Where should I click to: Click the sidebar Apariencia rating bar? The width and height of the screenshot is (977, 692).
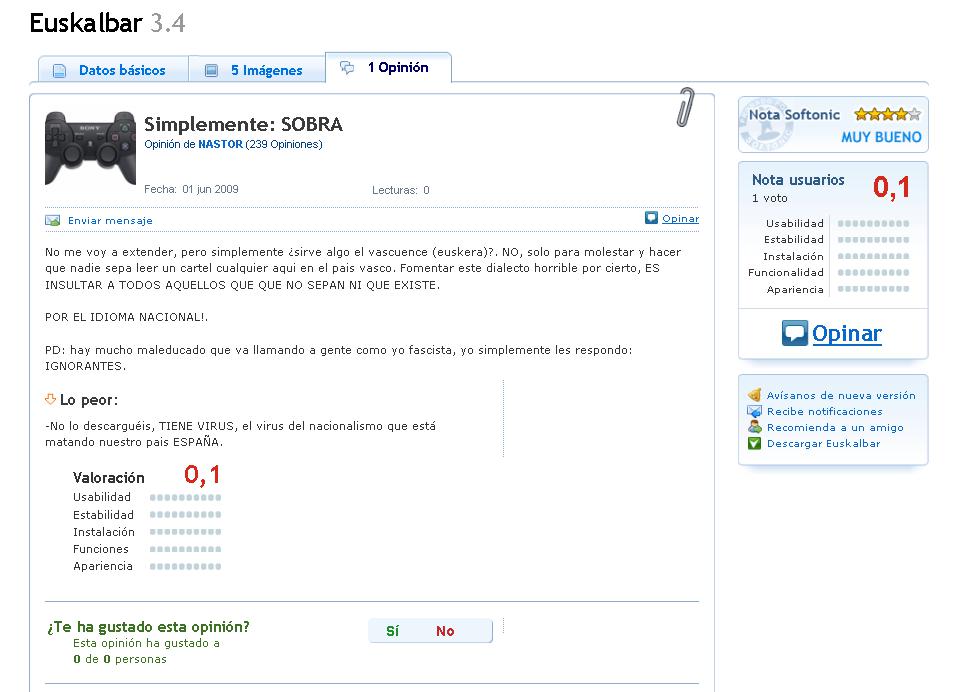[x=873, y=289]
